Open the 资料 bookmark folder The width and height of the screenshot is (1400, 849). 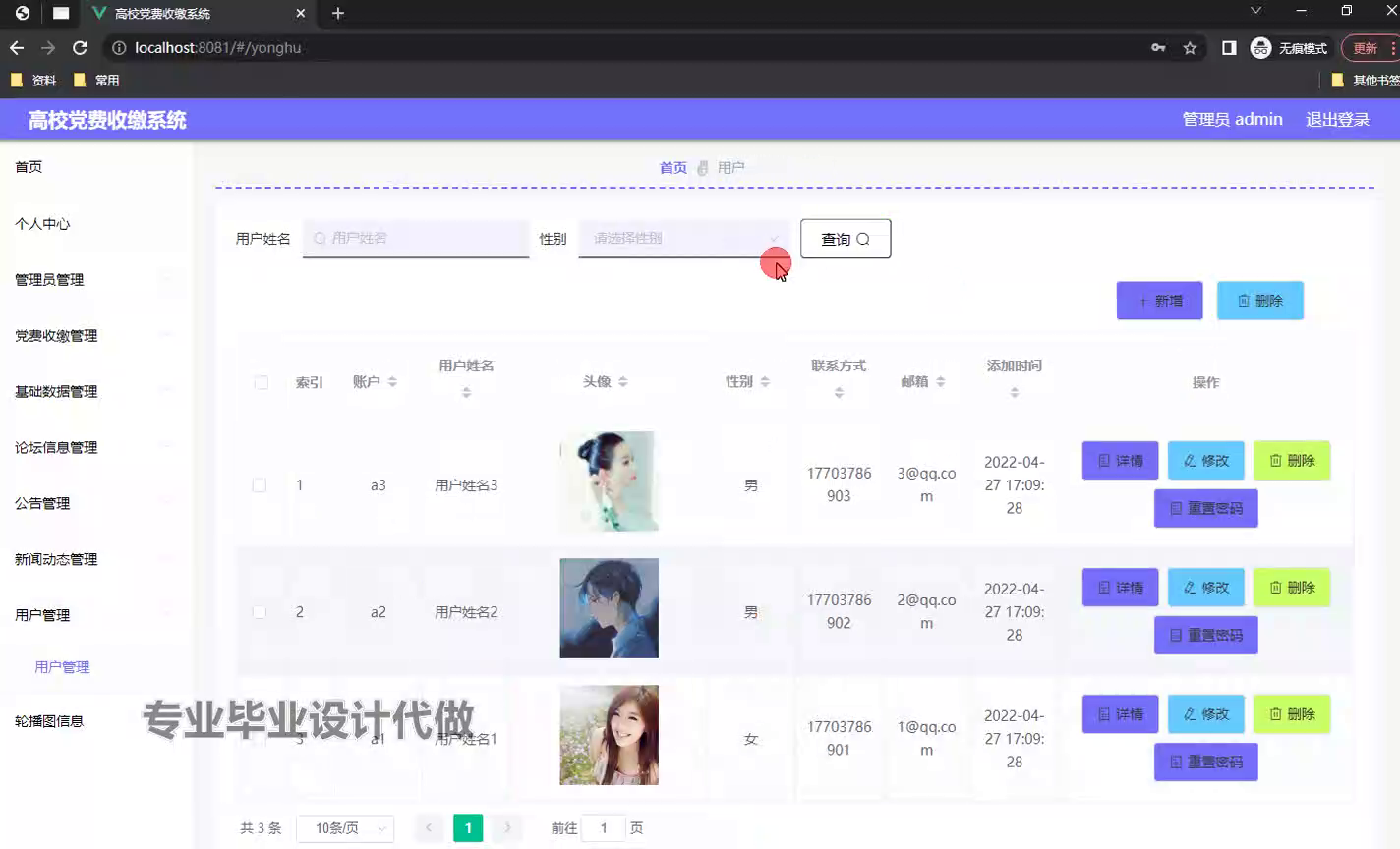[33, 81]
